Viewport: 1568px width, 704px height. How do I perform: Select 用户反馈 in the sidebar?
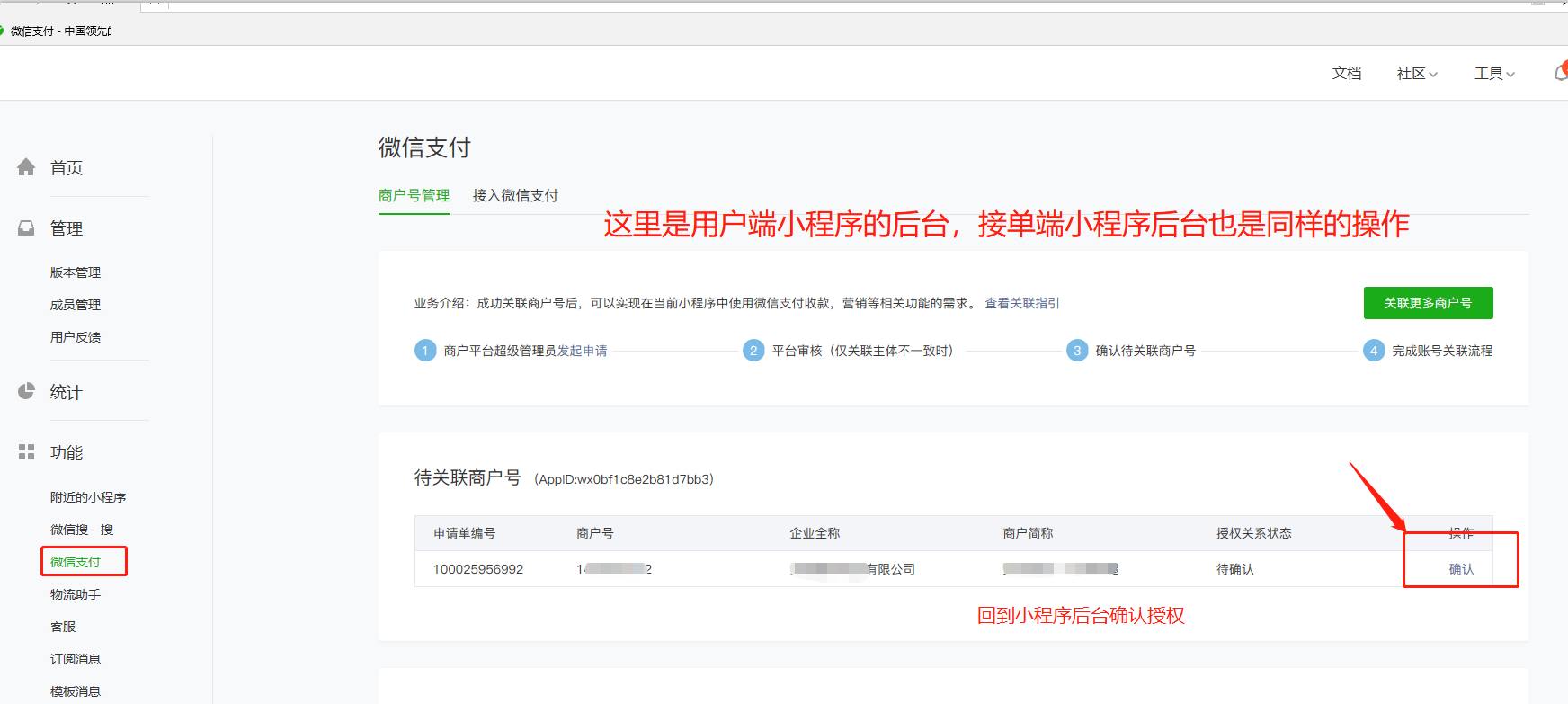click(x=76, y=337)
